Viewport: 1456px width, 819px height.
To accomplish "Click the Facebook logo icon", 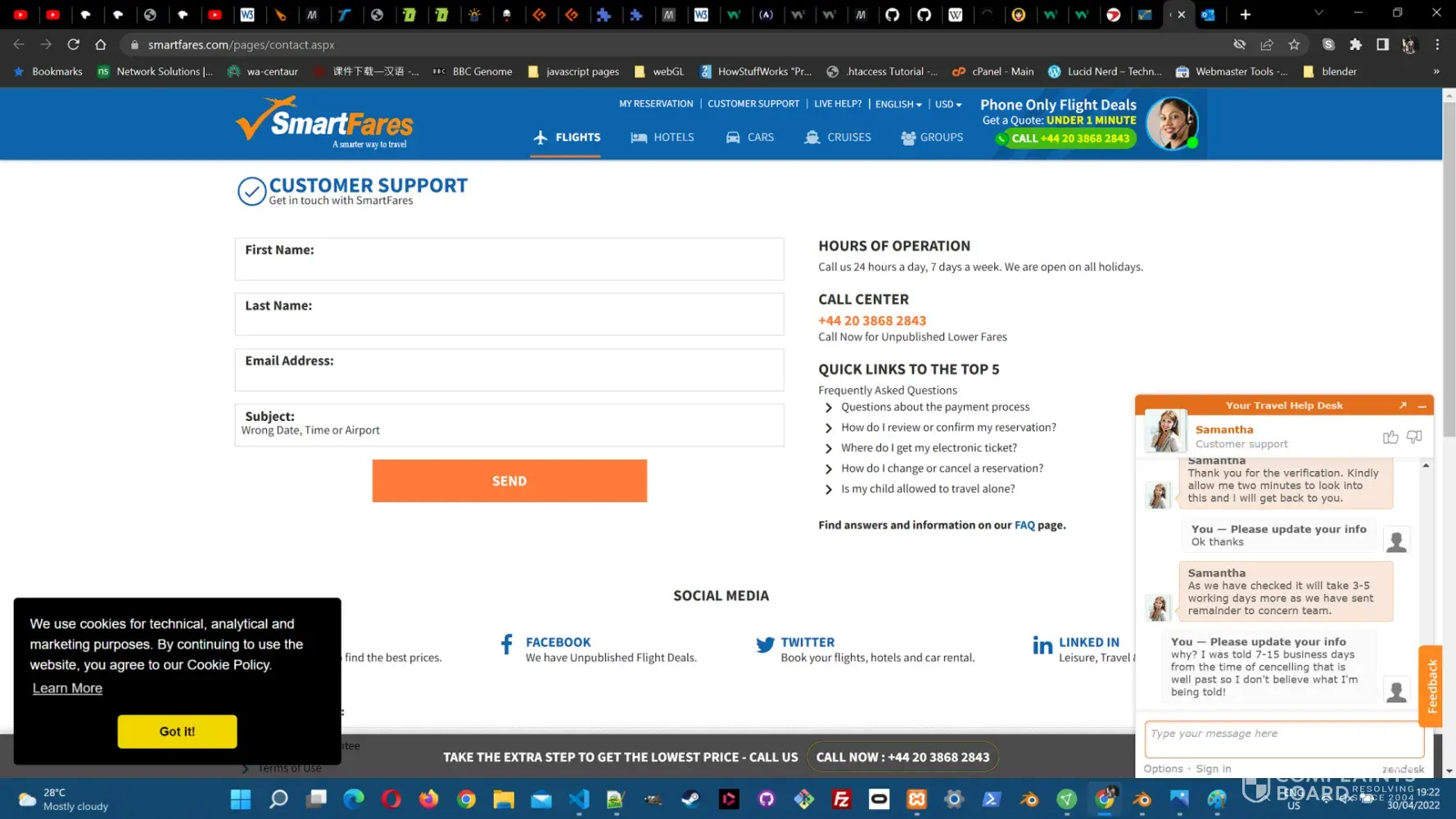I will (507, 645).
